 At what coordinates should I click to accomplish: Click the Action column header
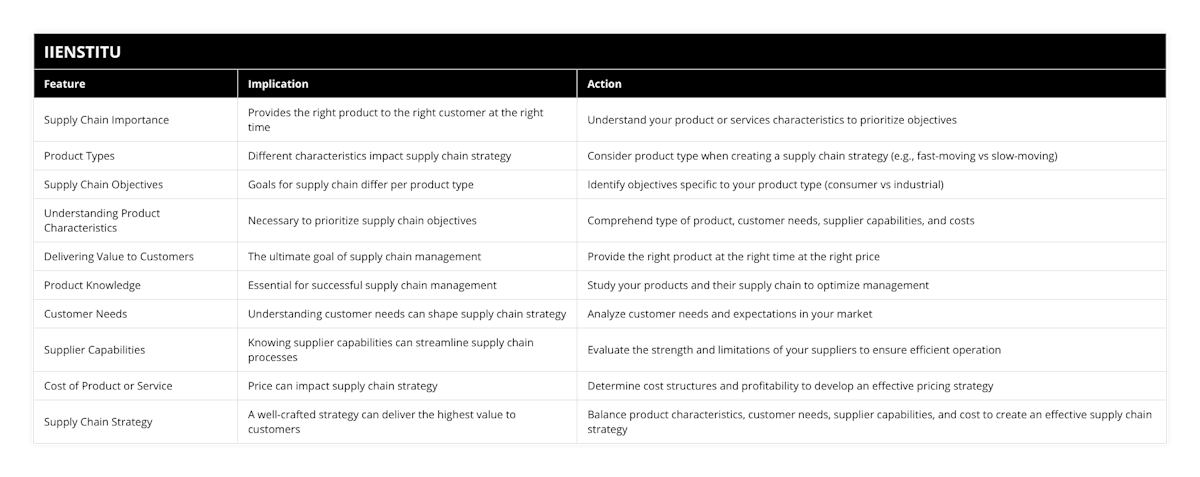[604, 84]
